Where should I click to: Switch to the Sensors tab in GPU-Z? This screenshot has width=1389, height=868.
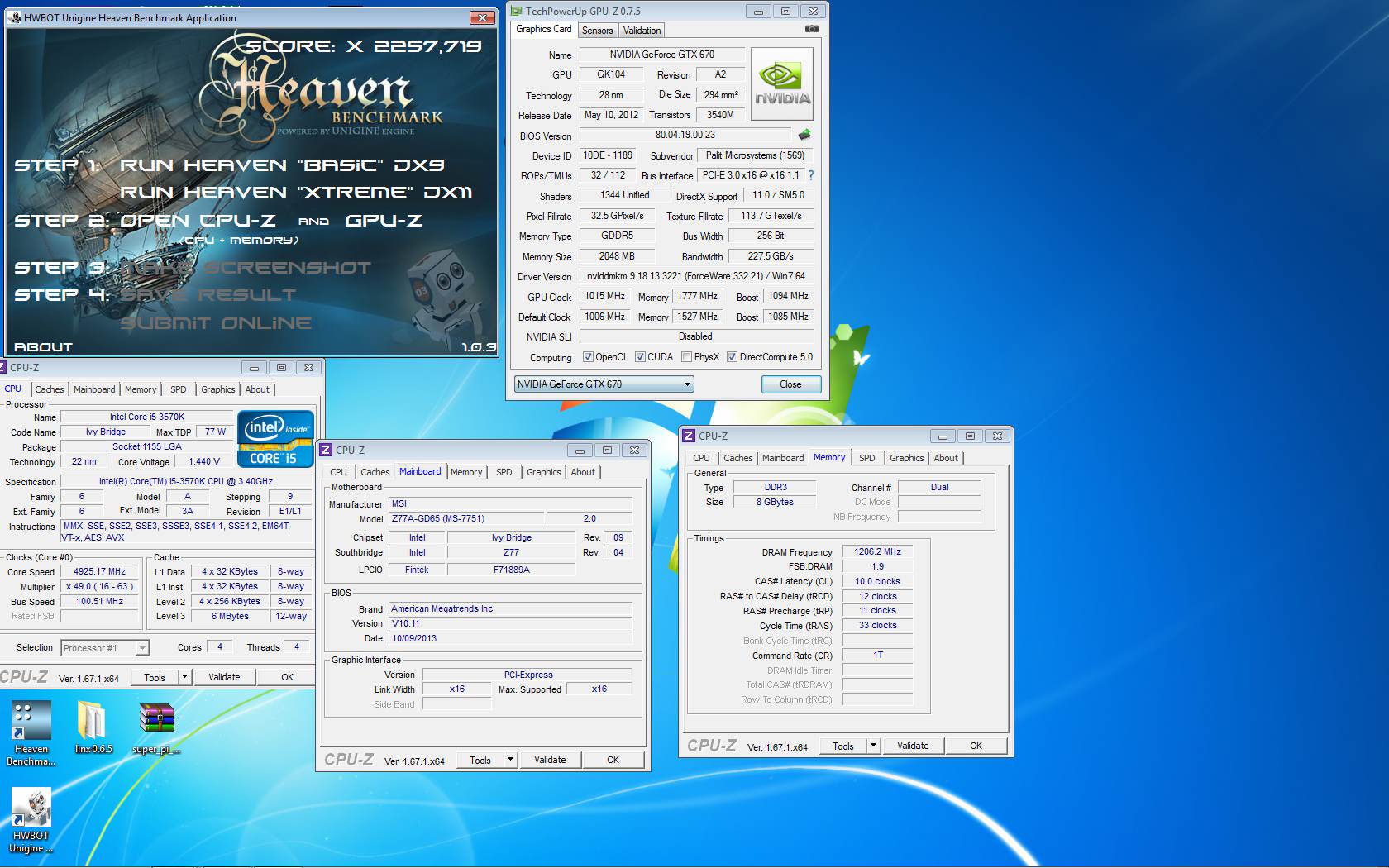[x=597, y=31]
